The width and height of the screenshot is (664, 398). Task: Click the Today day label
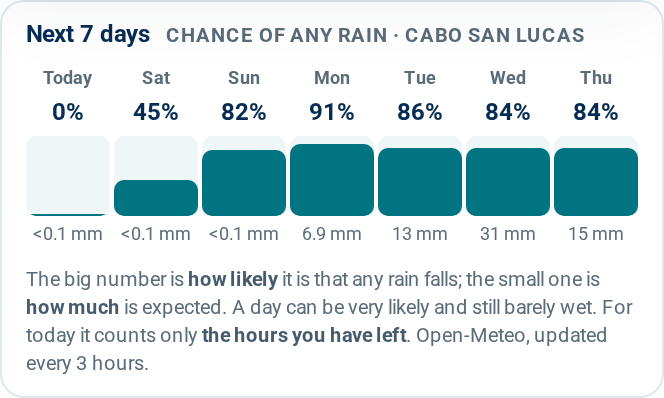coord(68,78)
